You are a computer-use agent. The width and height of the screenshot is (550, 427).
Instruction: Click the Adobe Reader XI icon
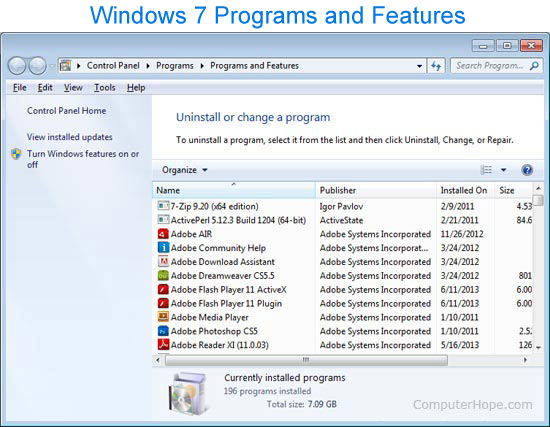click(163, 345)
